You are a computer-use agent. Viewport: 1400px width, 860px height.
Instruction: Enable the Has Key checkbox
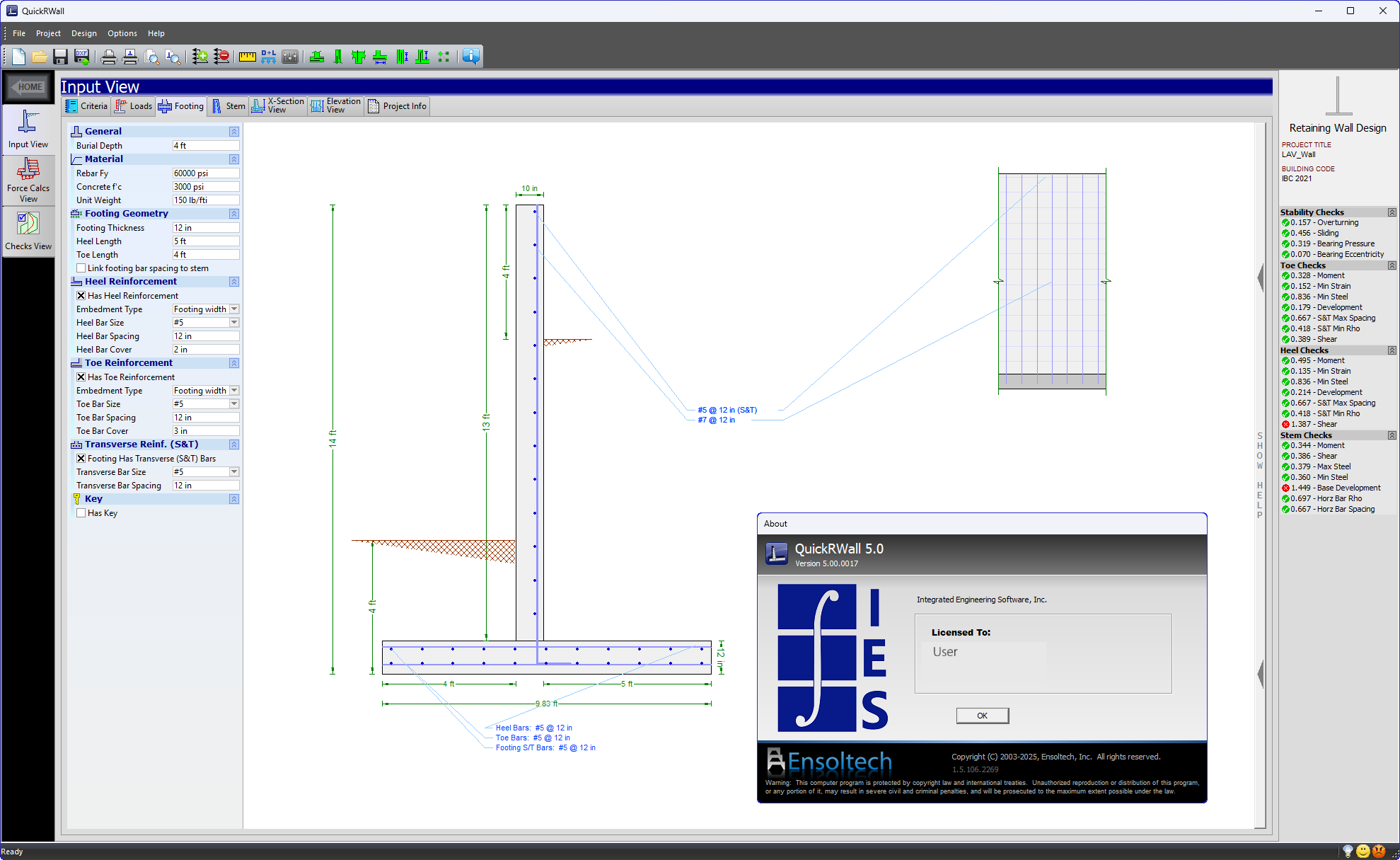pos(81,512)
